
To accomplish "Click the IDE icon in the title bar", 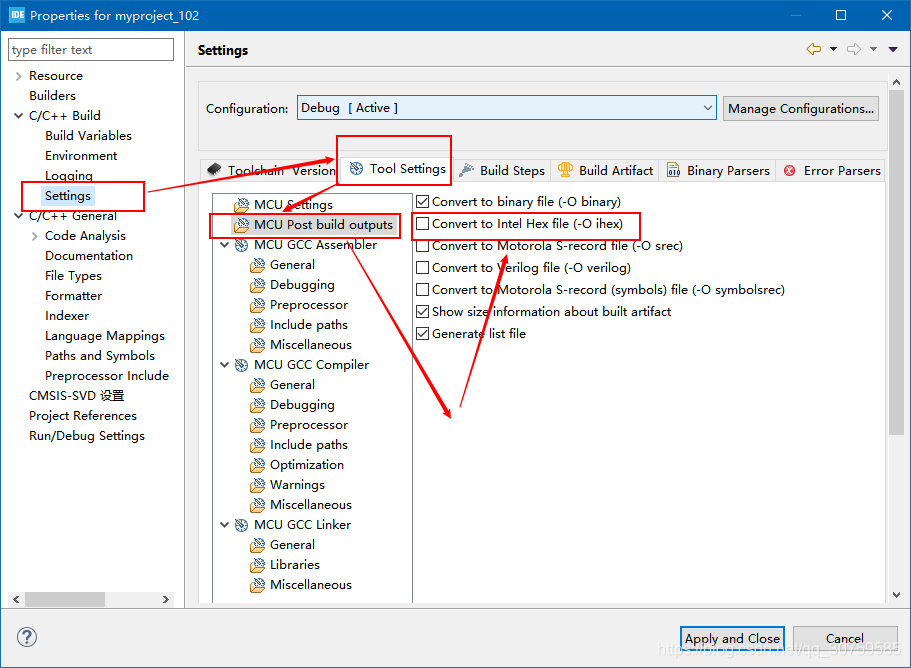I will pos(17,15).
